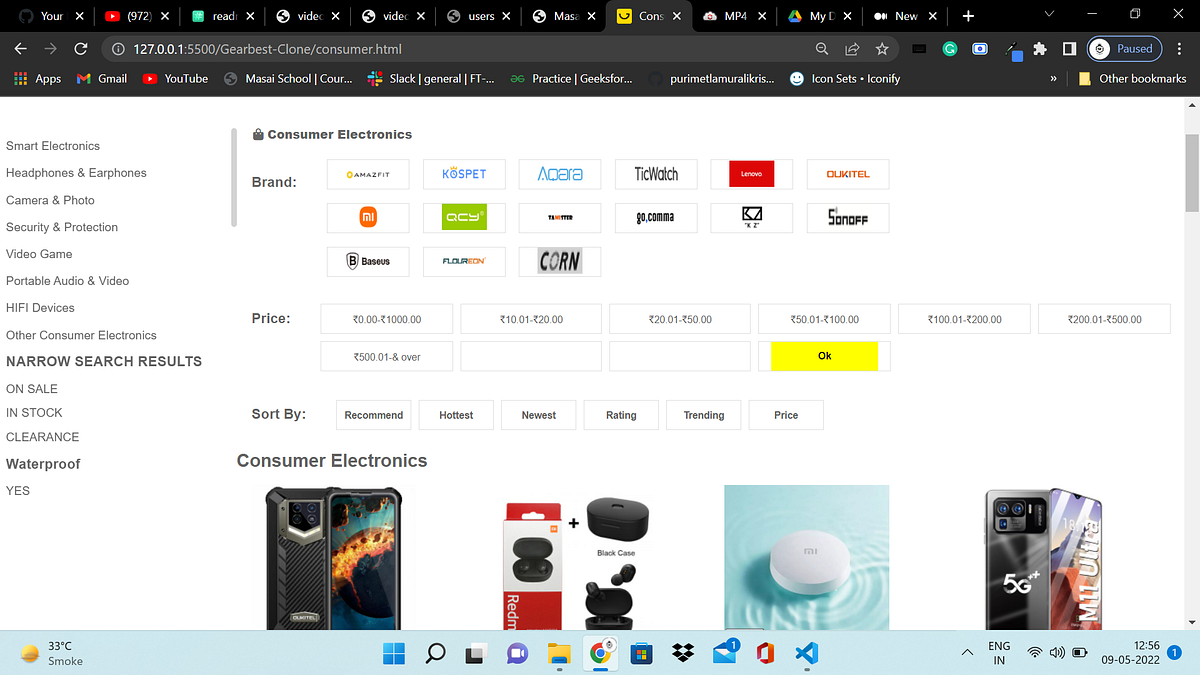Open Visual Studio Code from taskbar

[x=807, y=653]
